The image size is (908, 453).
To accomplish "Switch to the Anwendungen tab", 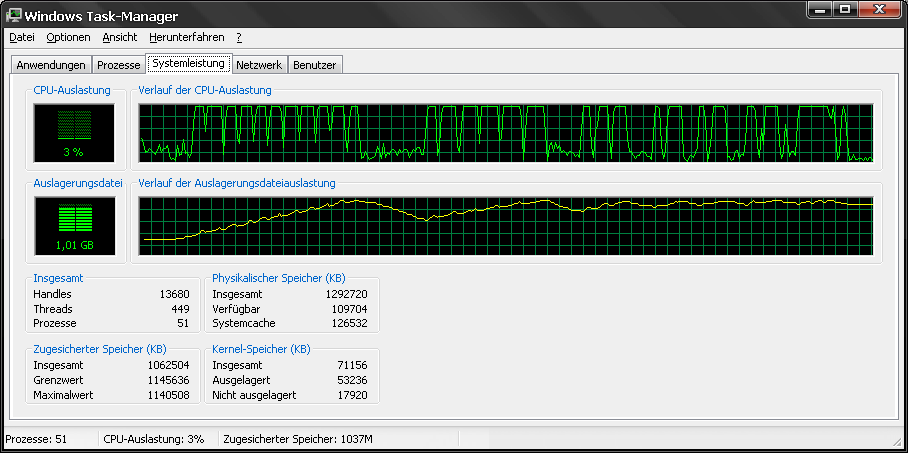I will 51,65.
